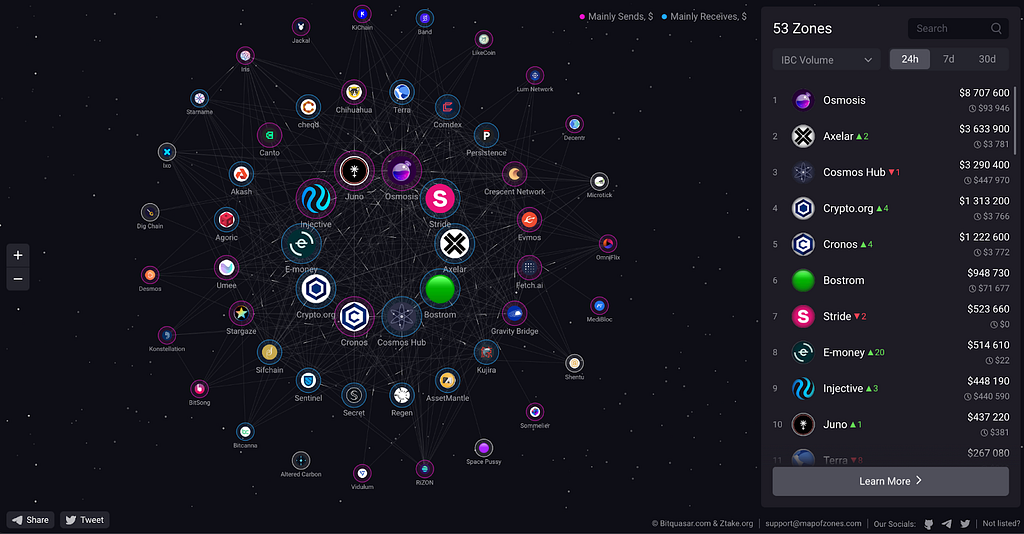Open the Telegram social icon in footer
Viewport: 1024px width, 534px height.
(x=947, y=524)
